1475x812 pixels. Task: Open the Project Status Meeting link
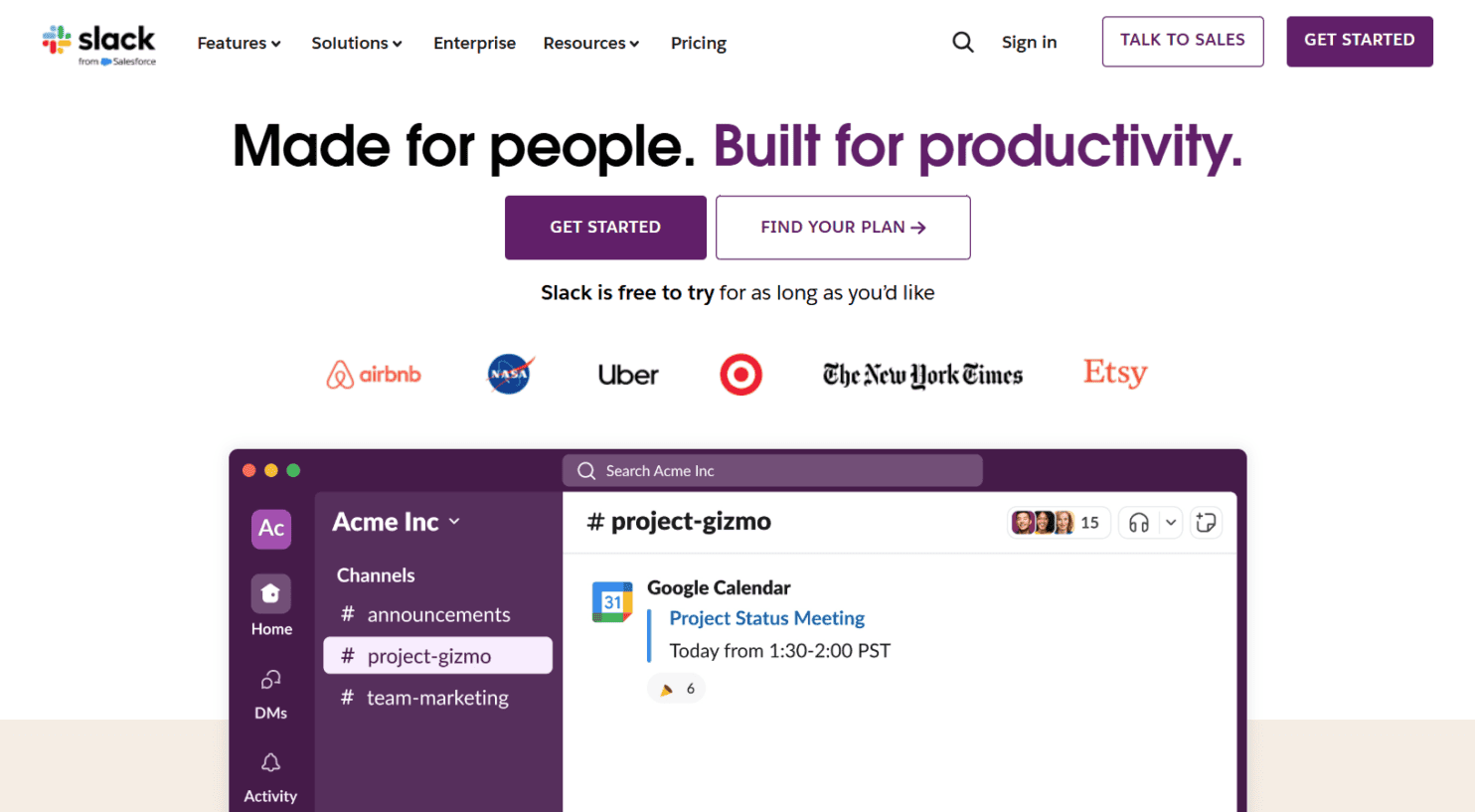[x=766, y=618]
